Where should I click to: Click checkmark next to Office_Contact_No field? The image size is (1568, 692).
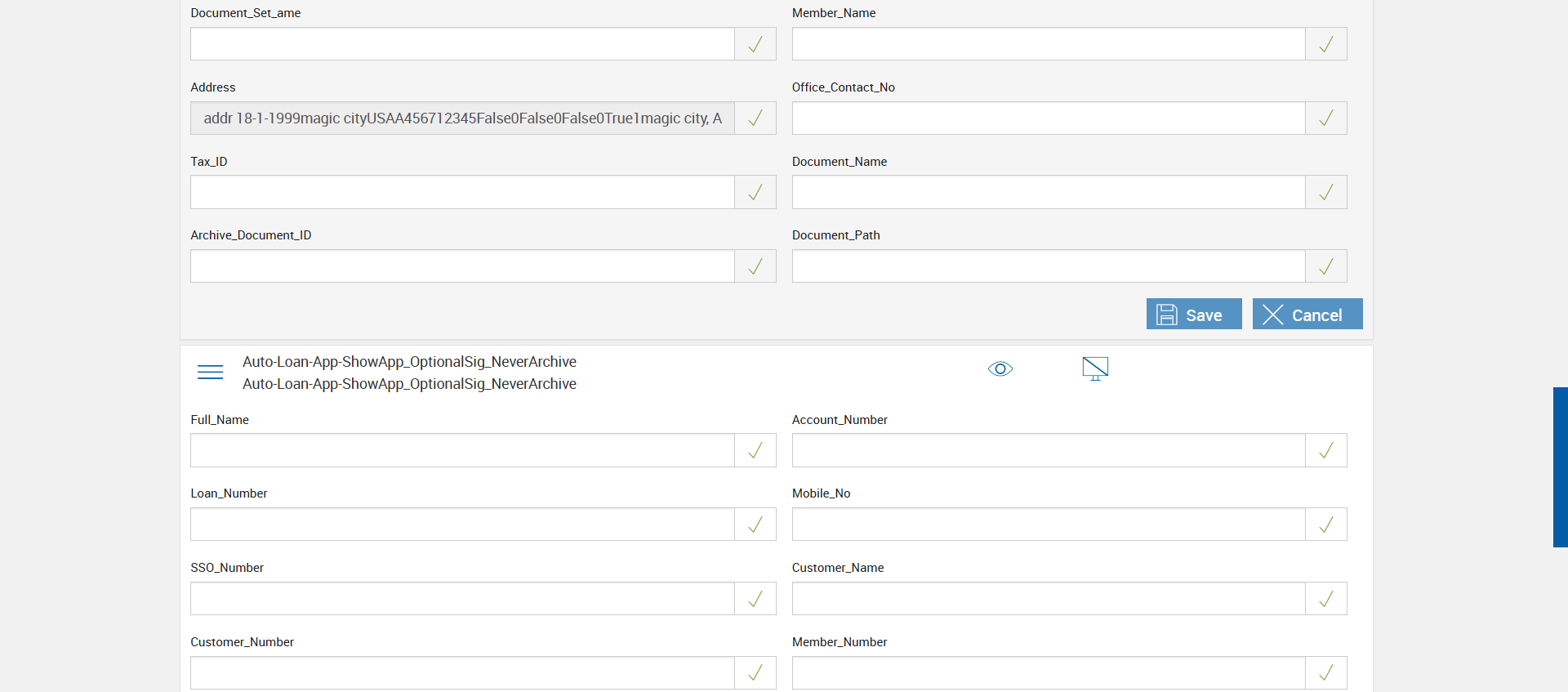1325,118
